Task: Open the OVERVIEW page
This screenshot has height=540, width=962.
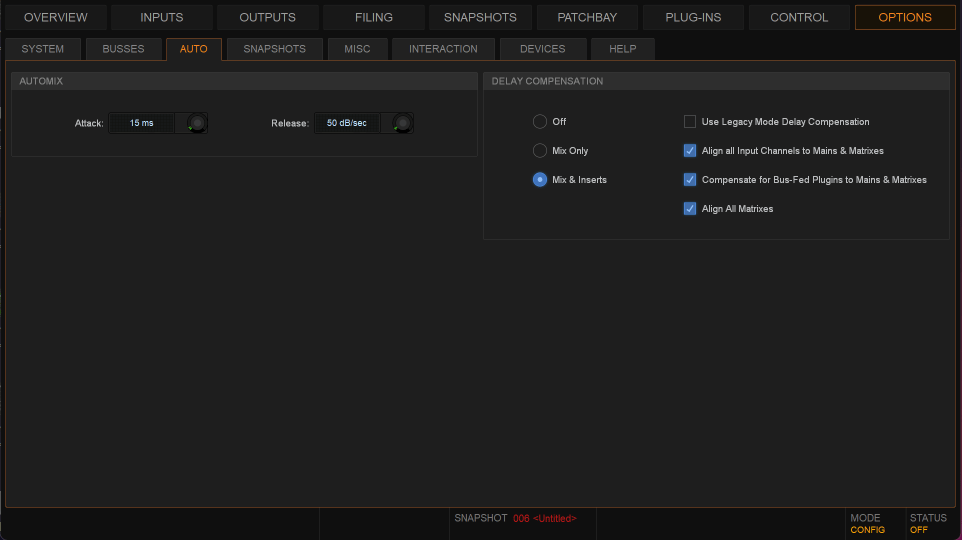Action: pos(56,17)
